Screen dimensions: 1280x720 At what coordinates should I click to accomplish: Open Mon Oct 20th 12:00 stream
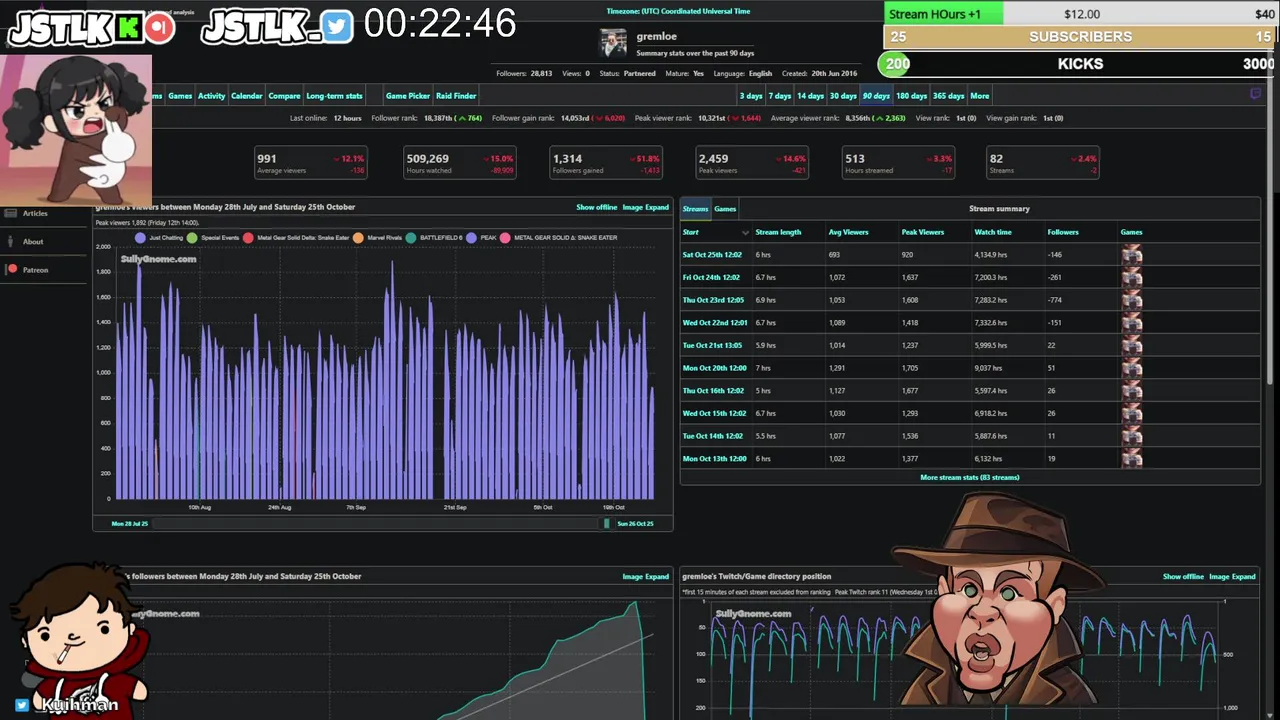coord(714,368)
